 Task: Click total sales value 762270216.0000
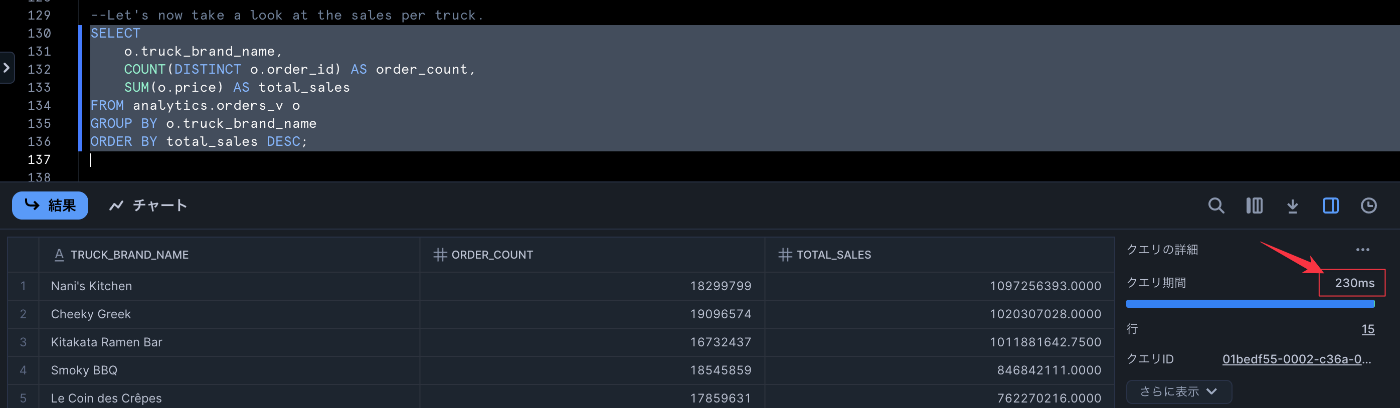point(1051,398)
